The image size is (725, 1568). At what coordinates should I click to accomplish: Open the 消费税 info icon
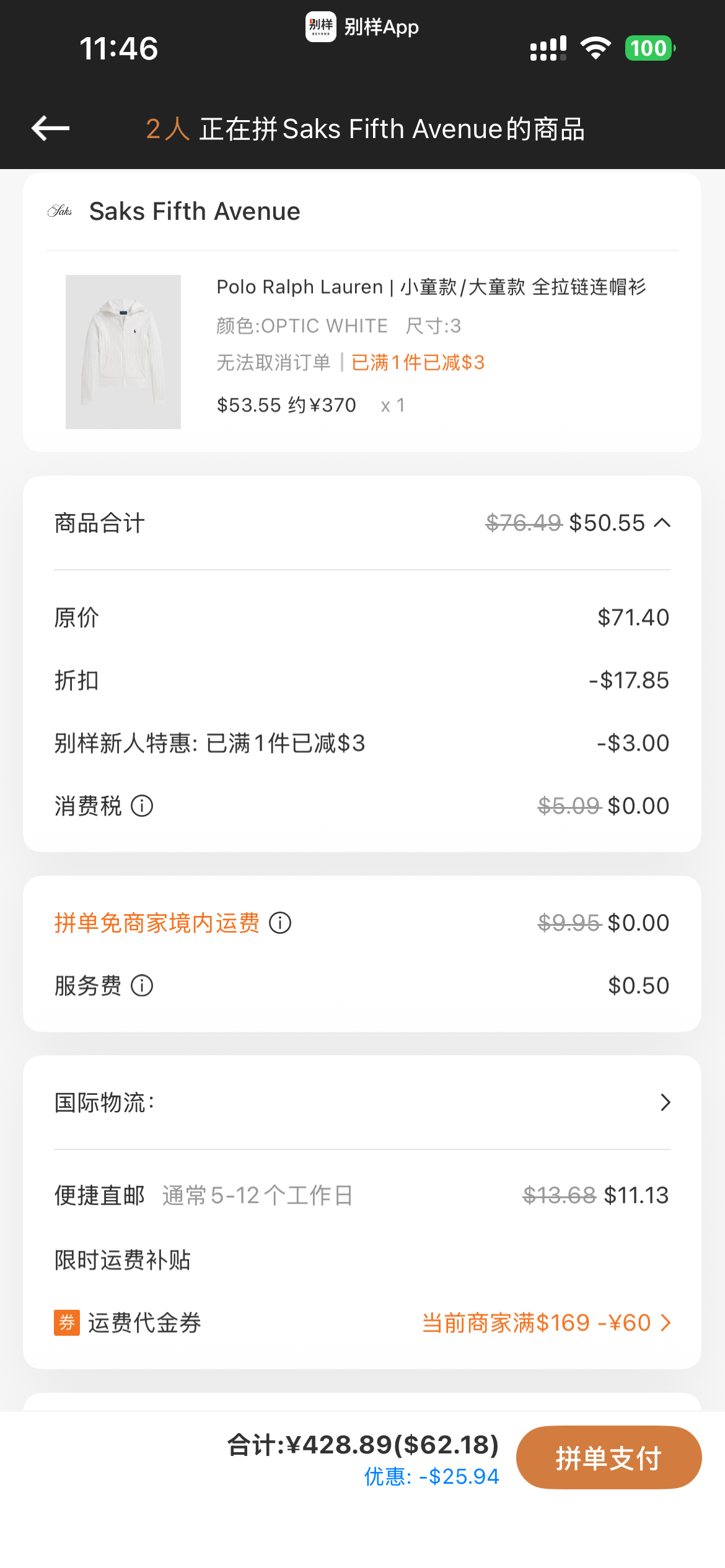tap(142, 806)
